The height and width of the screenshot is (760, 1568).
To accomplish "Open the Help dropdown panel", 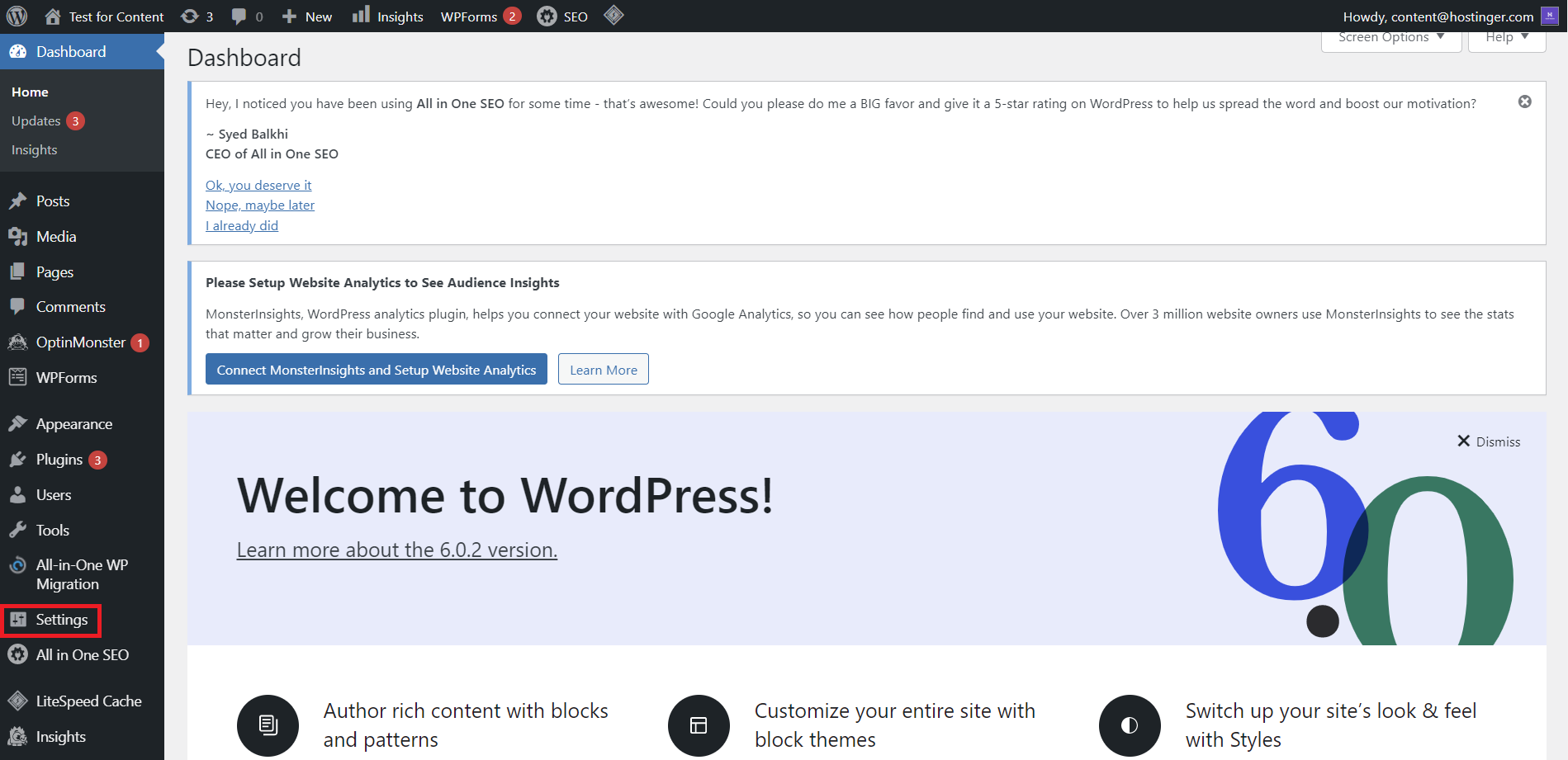I will click(x=1505, y=36).
